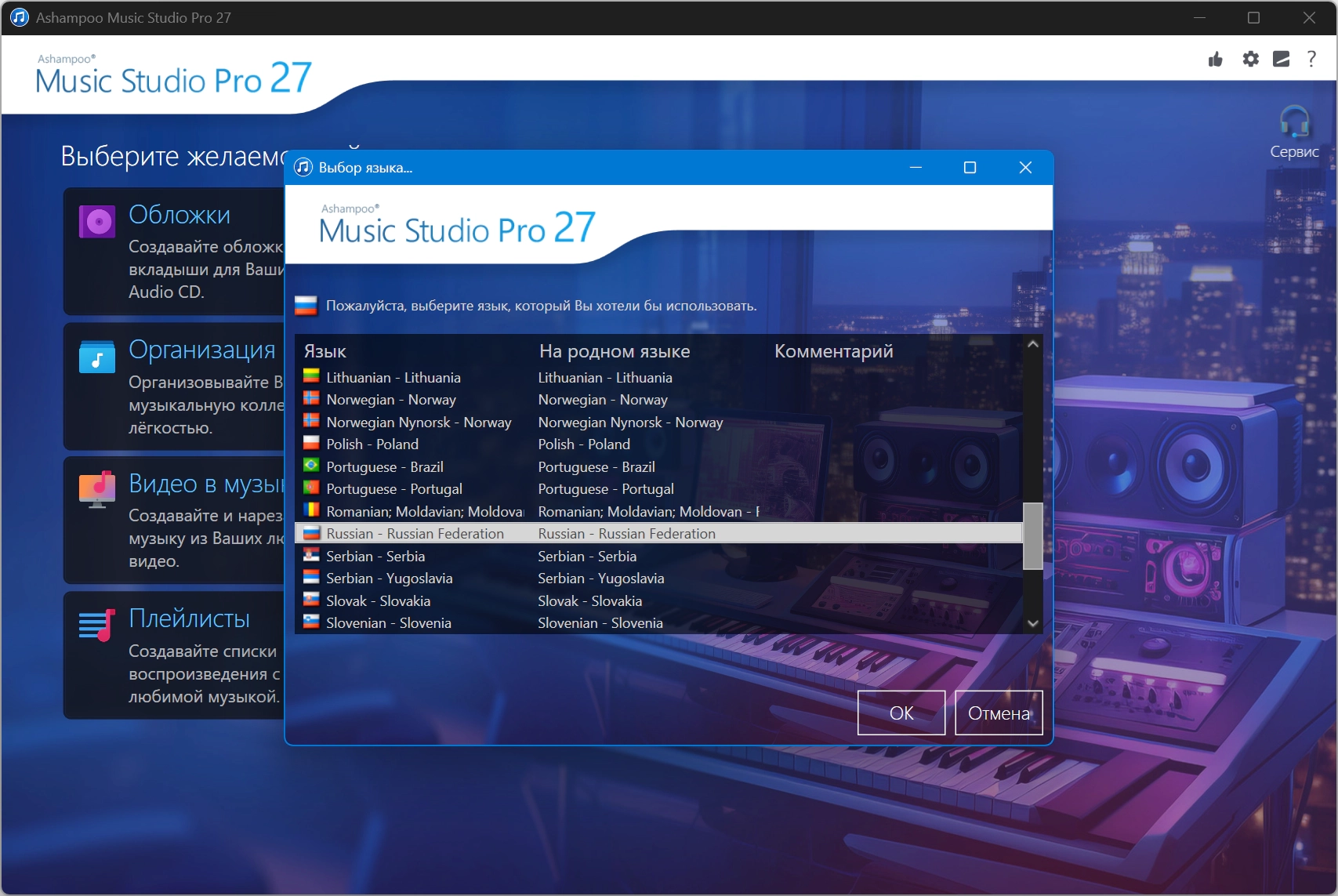Pick Romanian; Moldavian; Moldovan language

425,511
